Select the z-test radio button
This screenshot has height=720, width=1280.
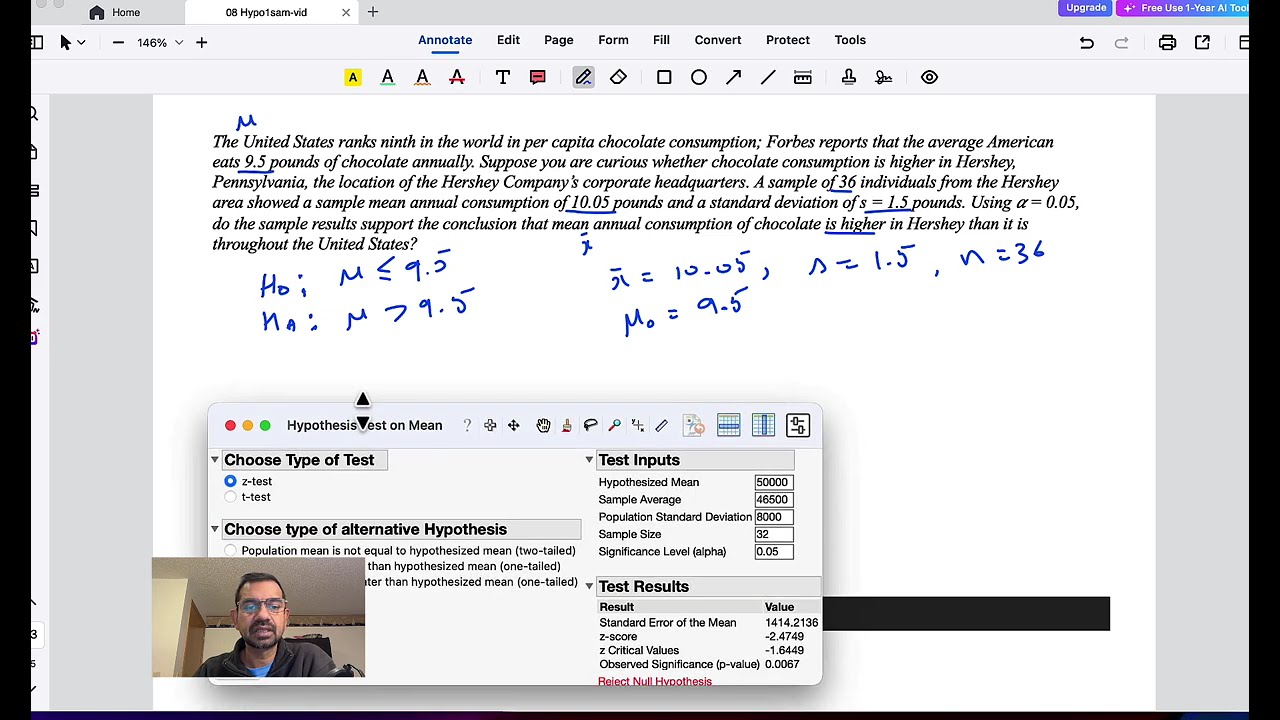click(x=230, y=481)
